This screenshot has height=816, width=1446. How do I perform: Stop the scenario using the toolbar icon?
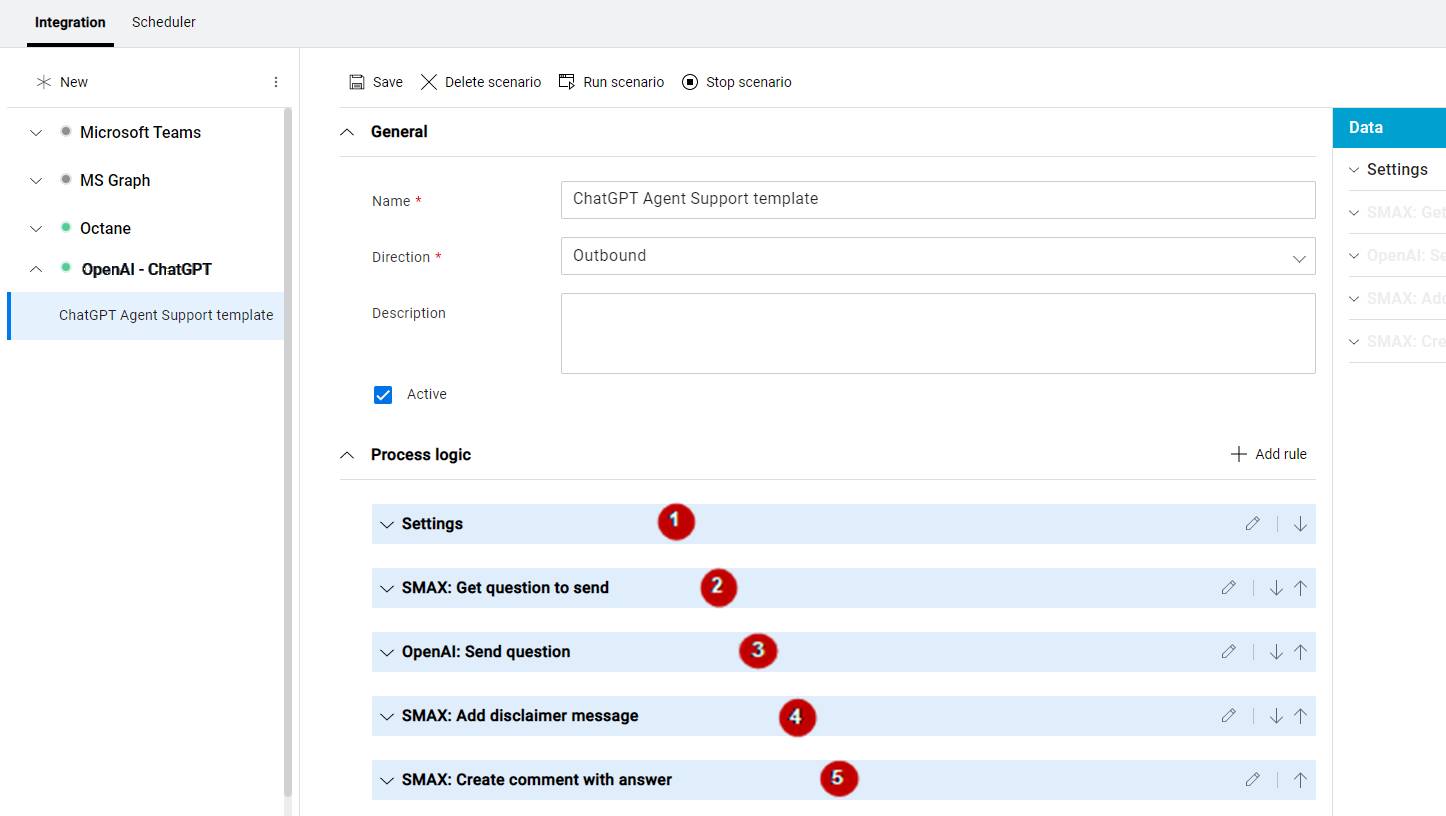[689, 81]
